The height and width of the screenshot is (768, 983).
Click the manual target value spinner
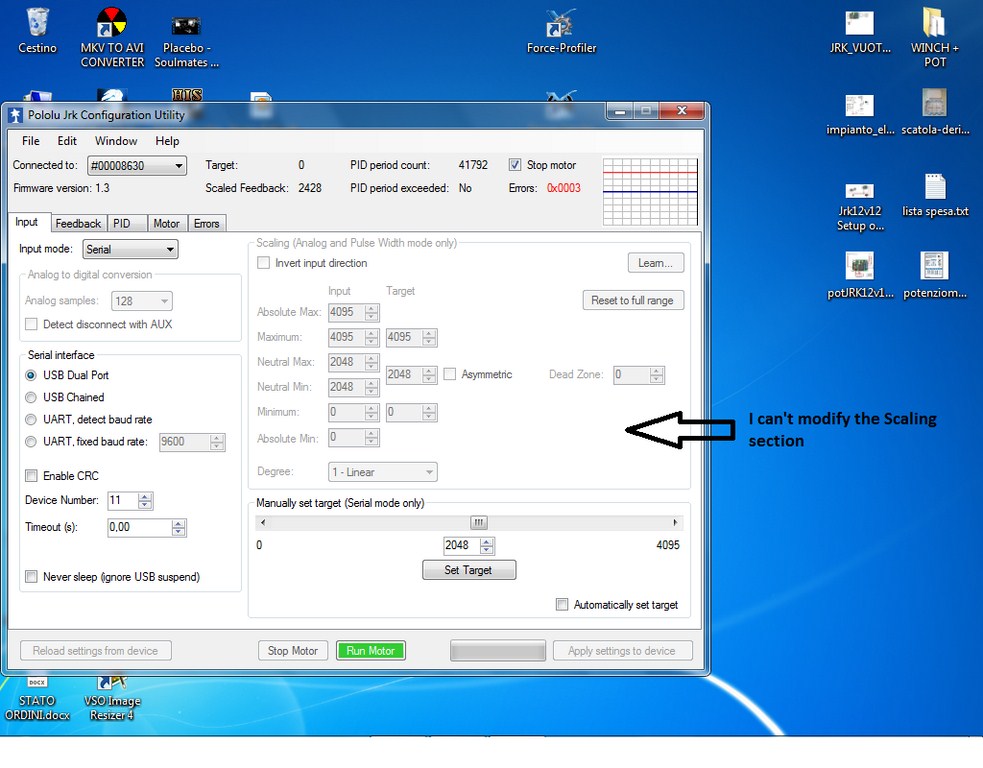click(487, 545)
